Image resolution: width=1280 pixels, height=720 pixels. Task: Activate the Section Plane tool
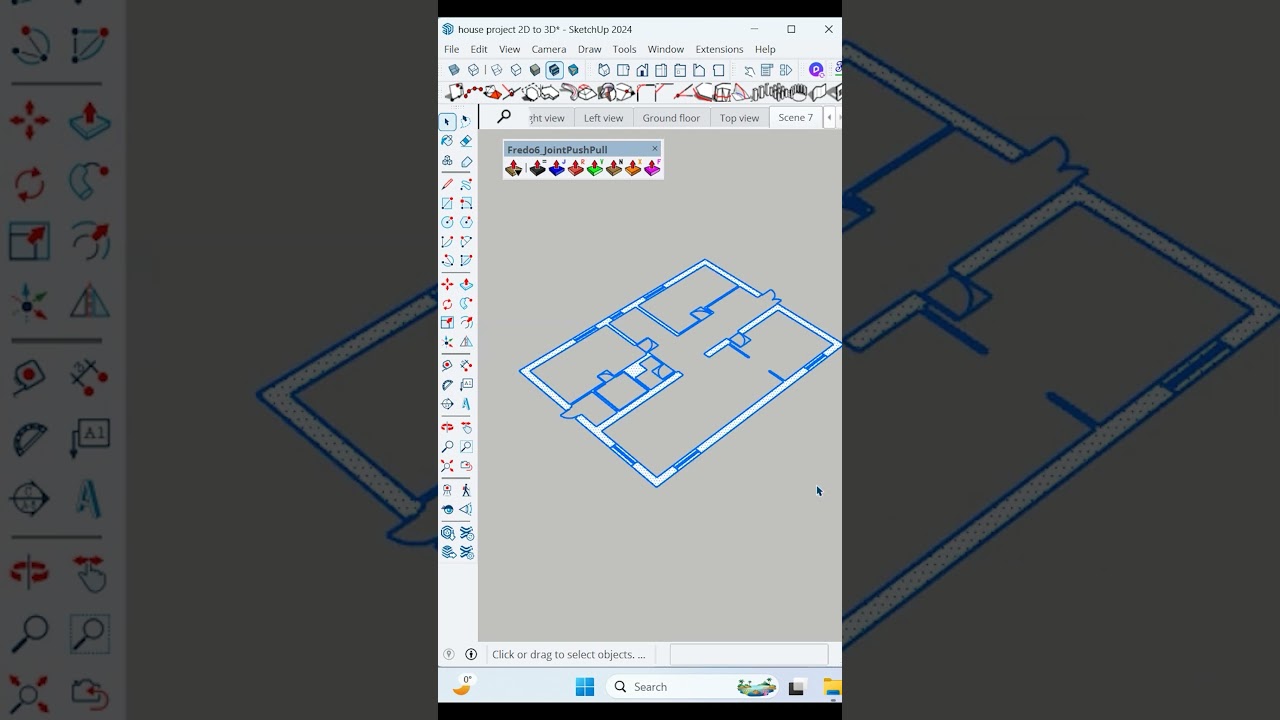tap(466, 510)
